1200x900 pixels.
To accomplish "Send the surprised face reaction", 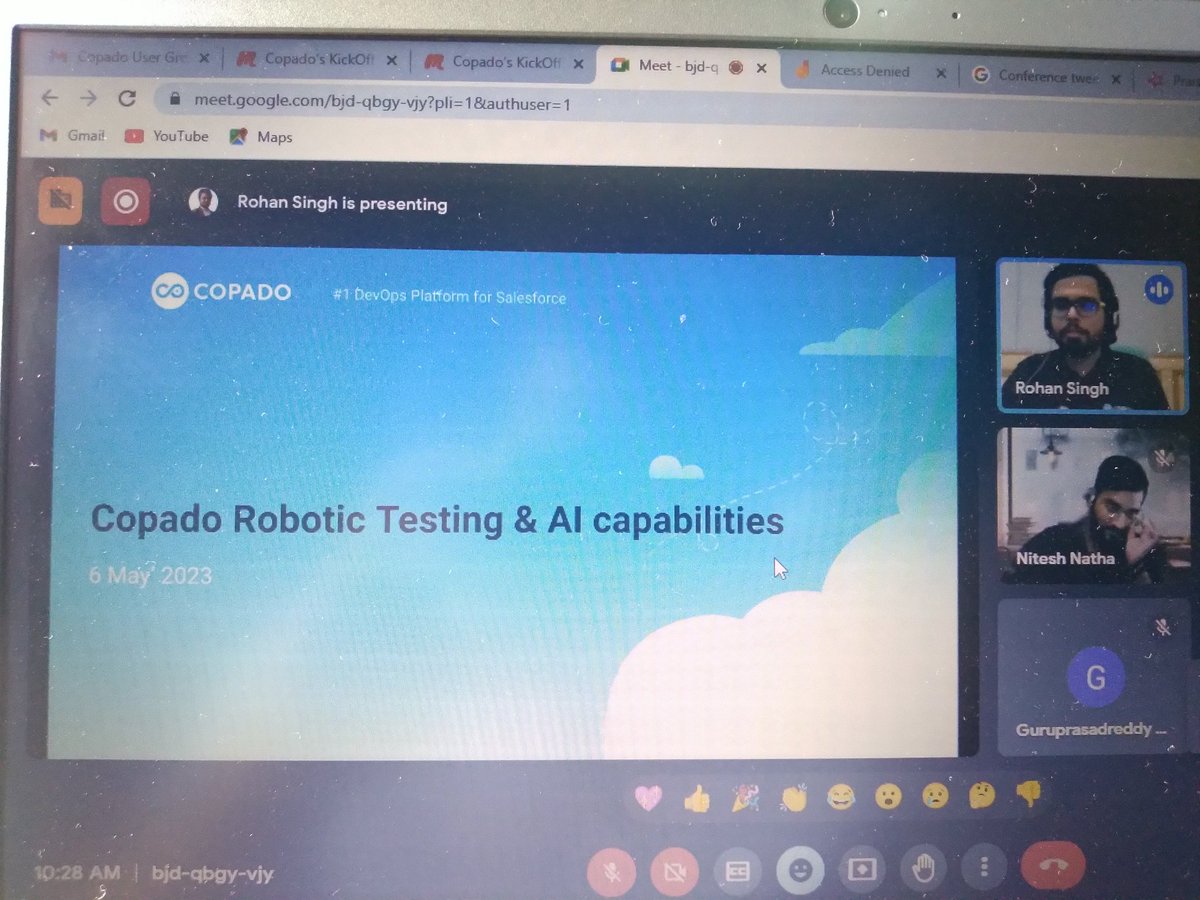I will click(888, 796).
